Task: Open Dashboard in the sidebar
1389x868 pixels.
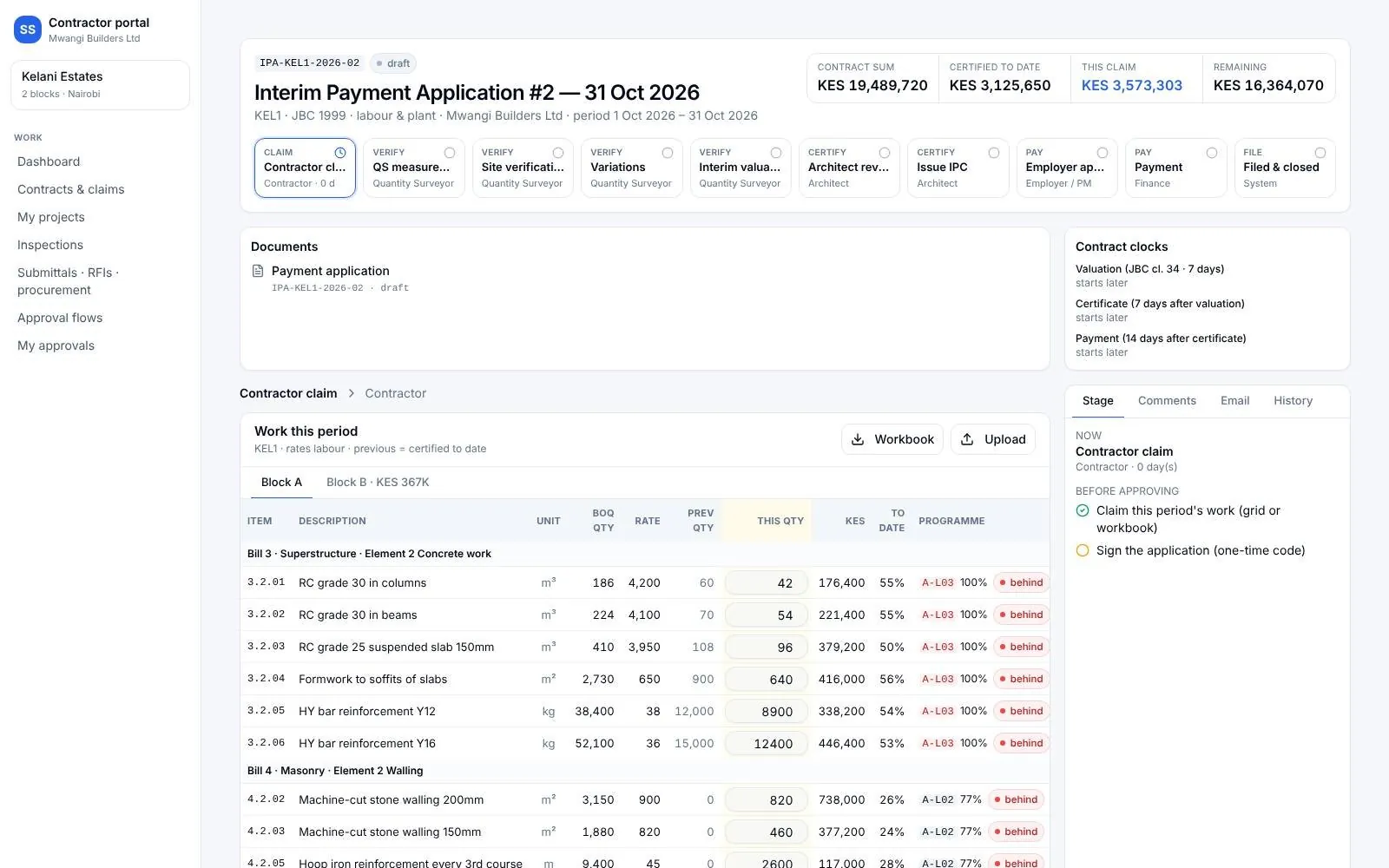Action: tap(49, 161)
